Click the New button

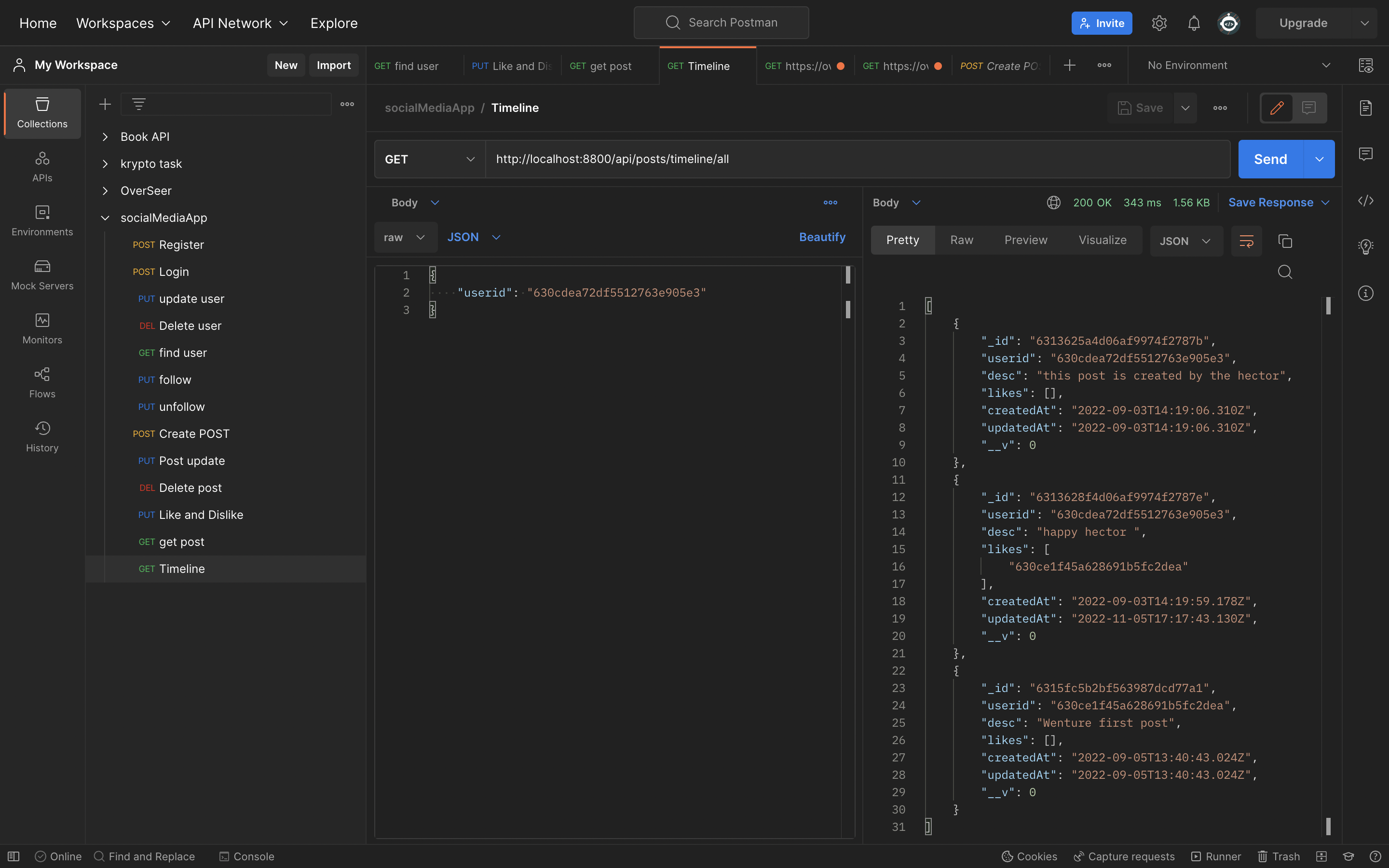click(286, 65)
